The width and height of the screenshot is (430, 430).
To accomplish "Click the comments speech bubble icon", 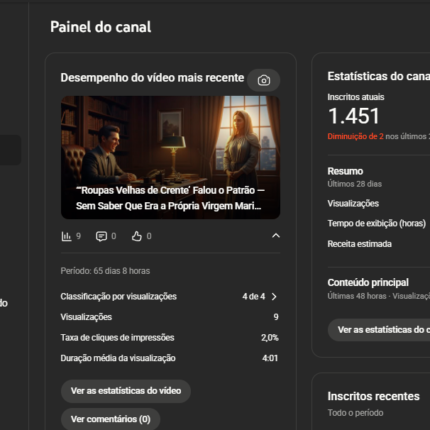I will [101, 236].
